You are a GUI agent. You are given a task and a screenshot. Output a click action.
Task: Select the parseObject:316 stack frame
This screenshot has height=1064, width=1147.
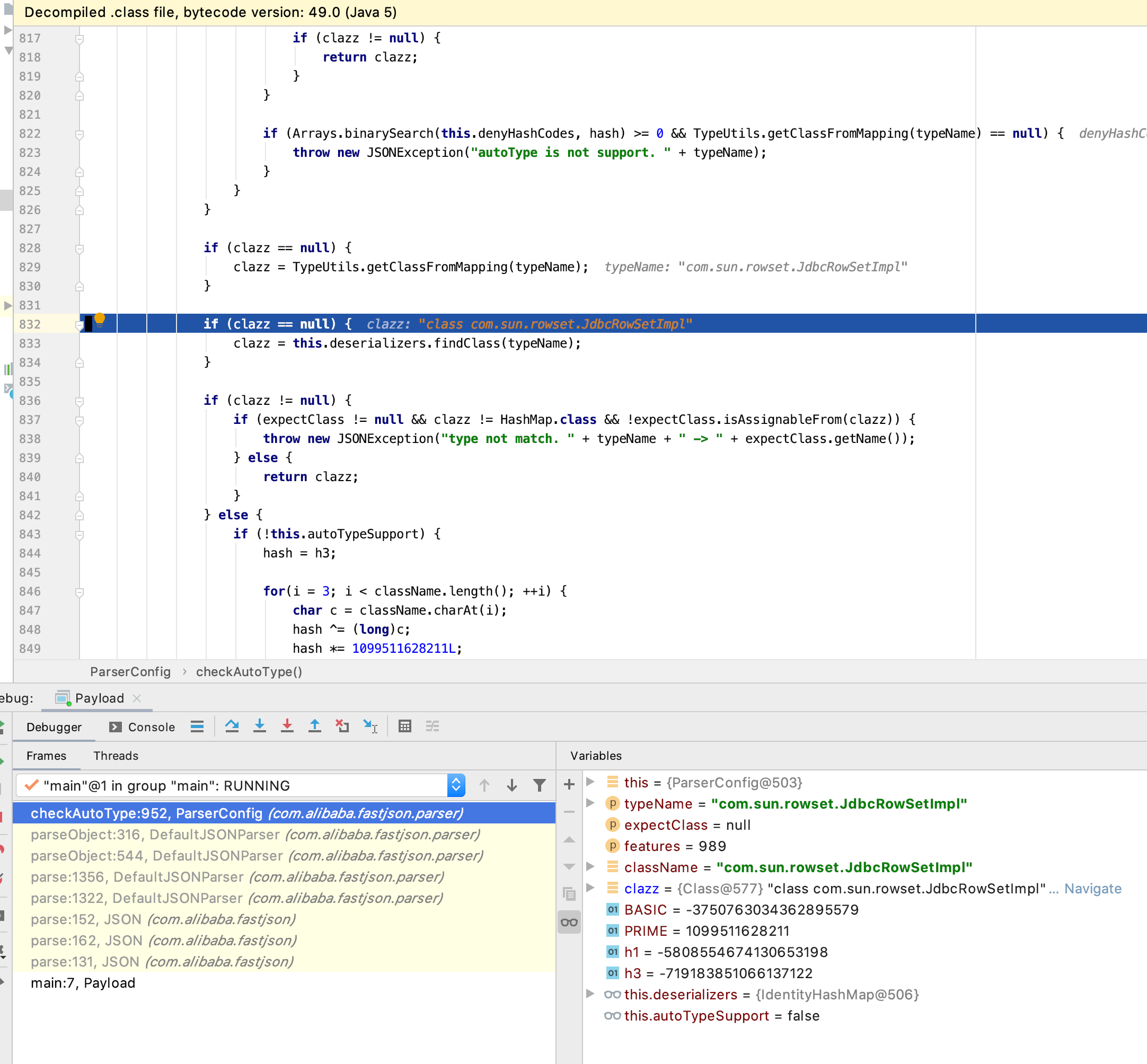284,834
